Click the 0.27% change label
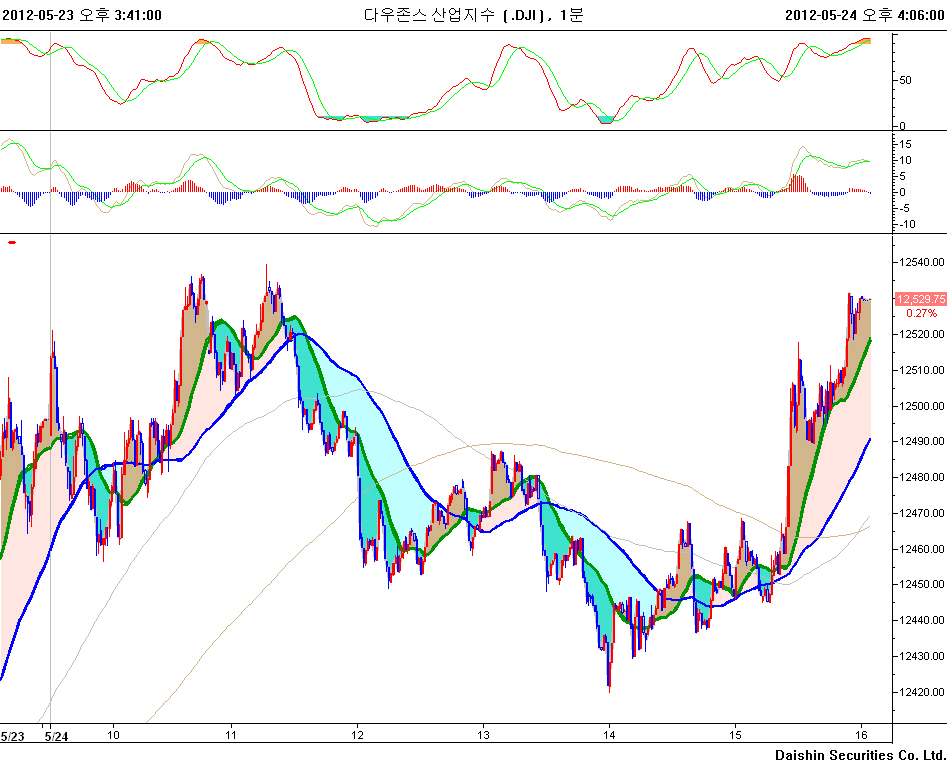The width and height of the screenshot is (947, 767). 921,313
